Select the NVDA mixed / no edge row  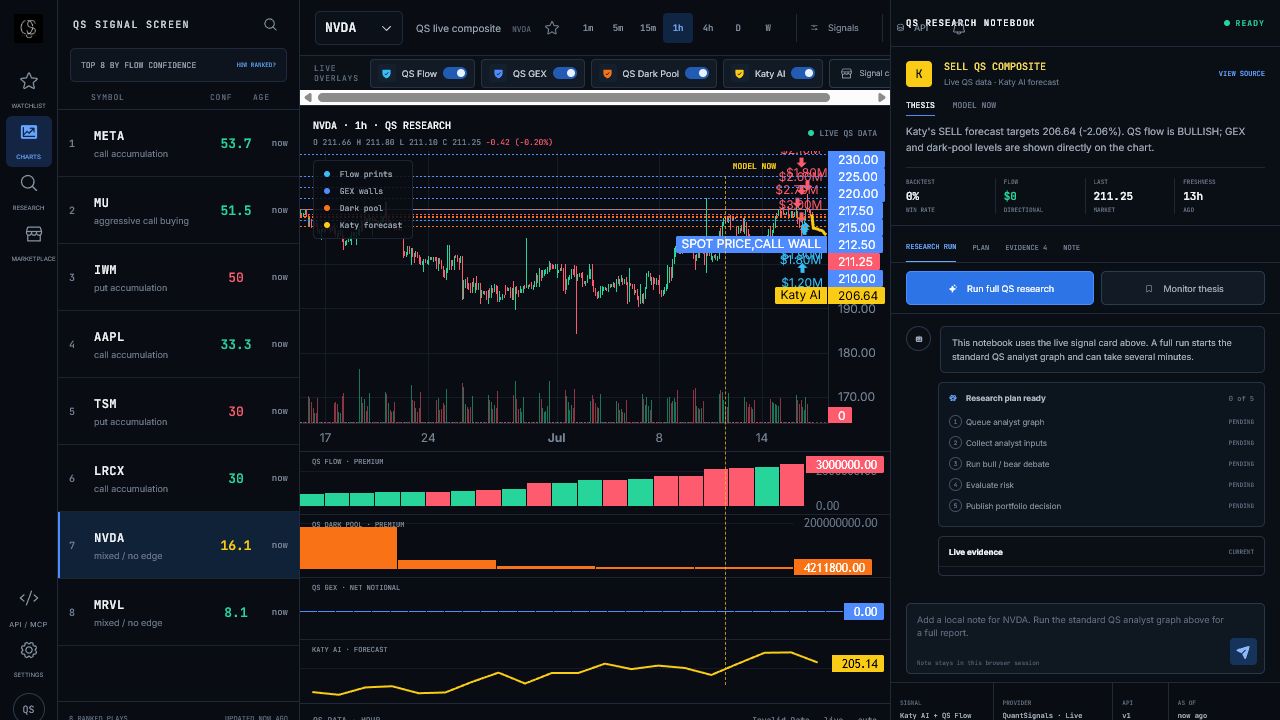[x=178, y=545]
